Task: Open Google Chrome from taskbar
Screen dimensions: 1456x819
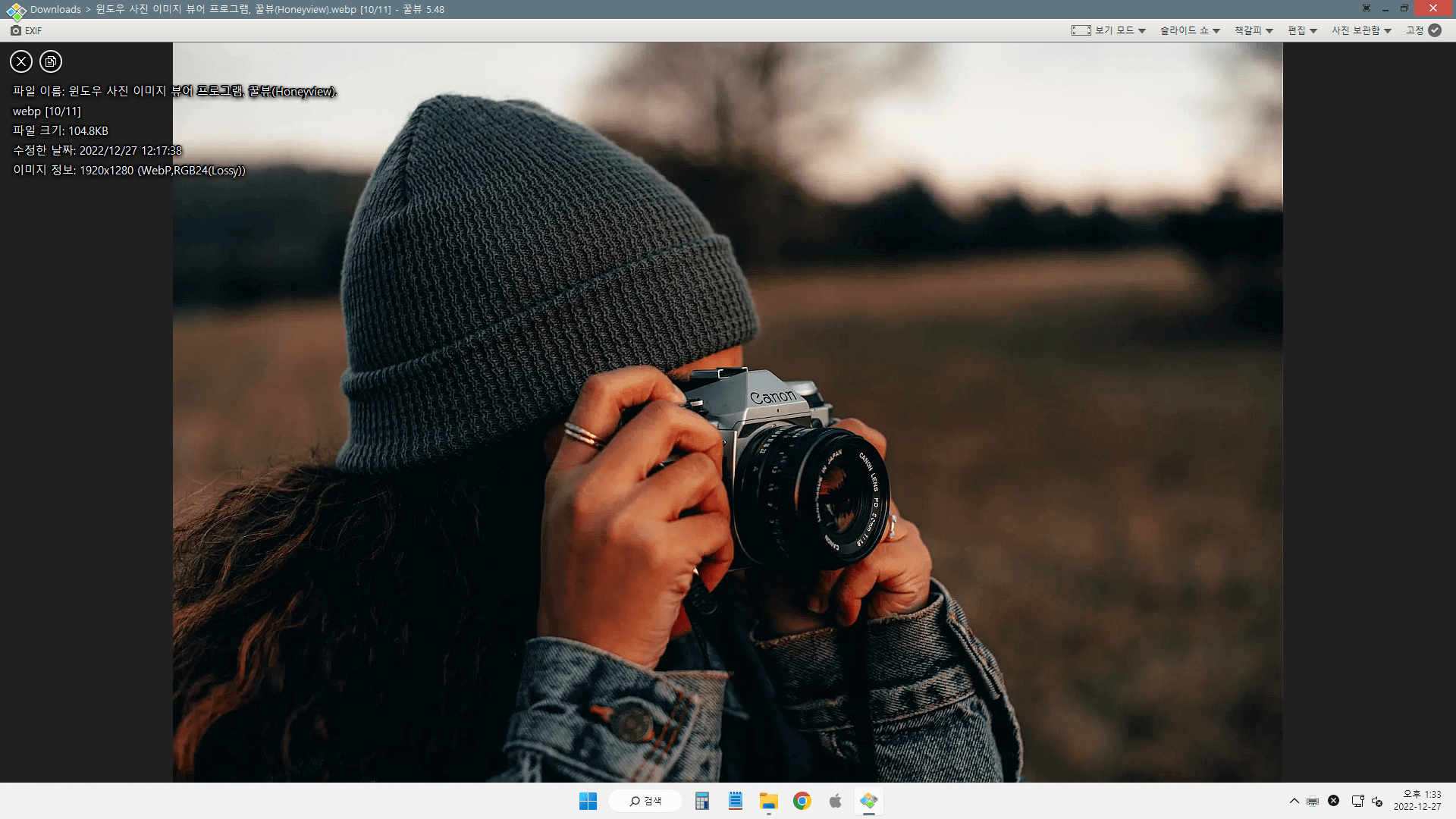Action: point(802,801)
